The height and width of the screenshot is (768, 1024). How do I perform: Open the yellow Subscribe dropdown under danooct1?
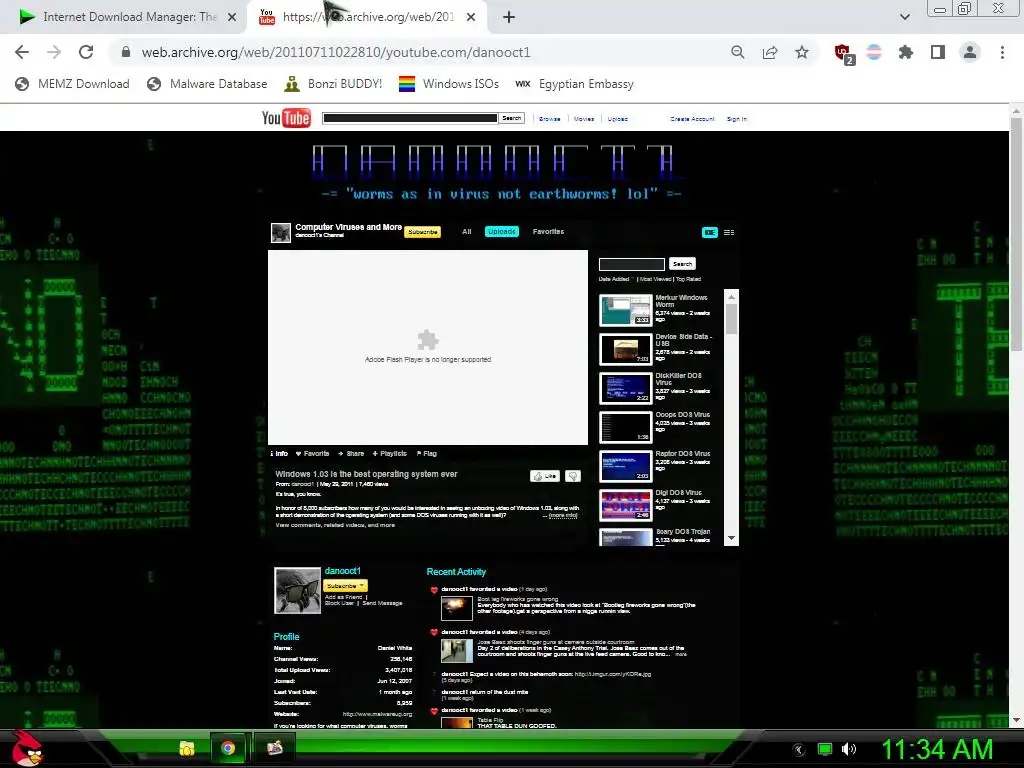click(x=345, y=586)
